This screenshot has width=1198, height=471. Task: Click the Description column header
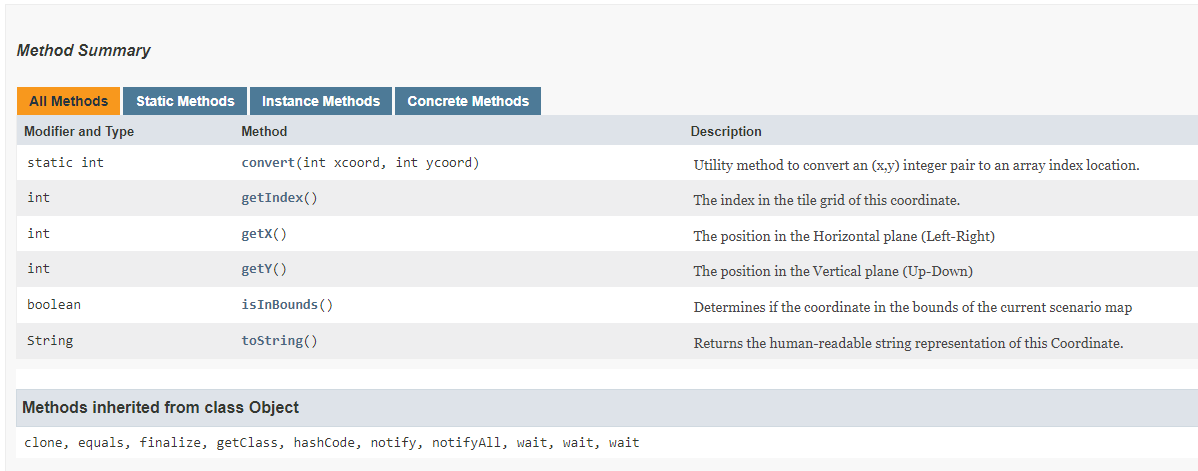pyautogui.click(x=726, y=131)
